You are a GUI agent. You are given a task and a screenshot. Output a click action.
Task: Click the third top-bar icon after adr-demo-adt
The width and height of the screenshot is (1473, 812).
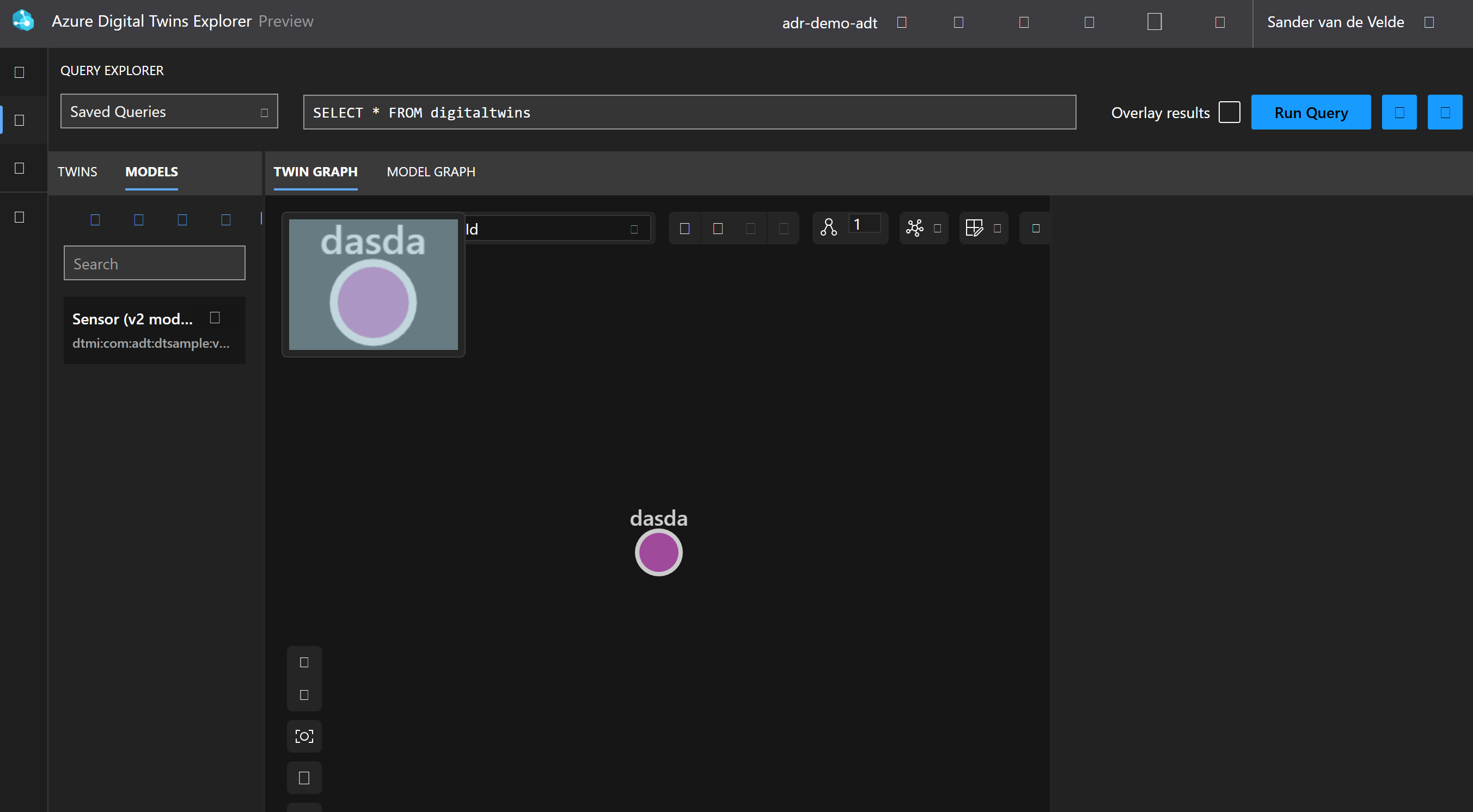(1024, 22)
